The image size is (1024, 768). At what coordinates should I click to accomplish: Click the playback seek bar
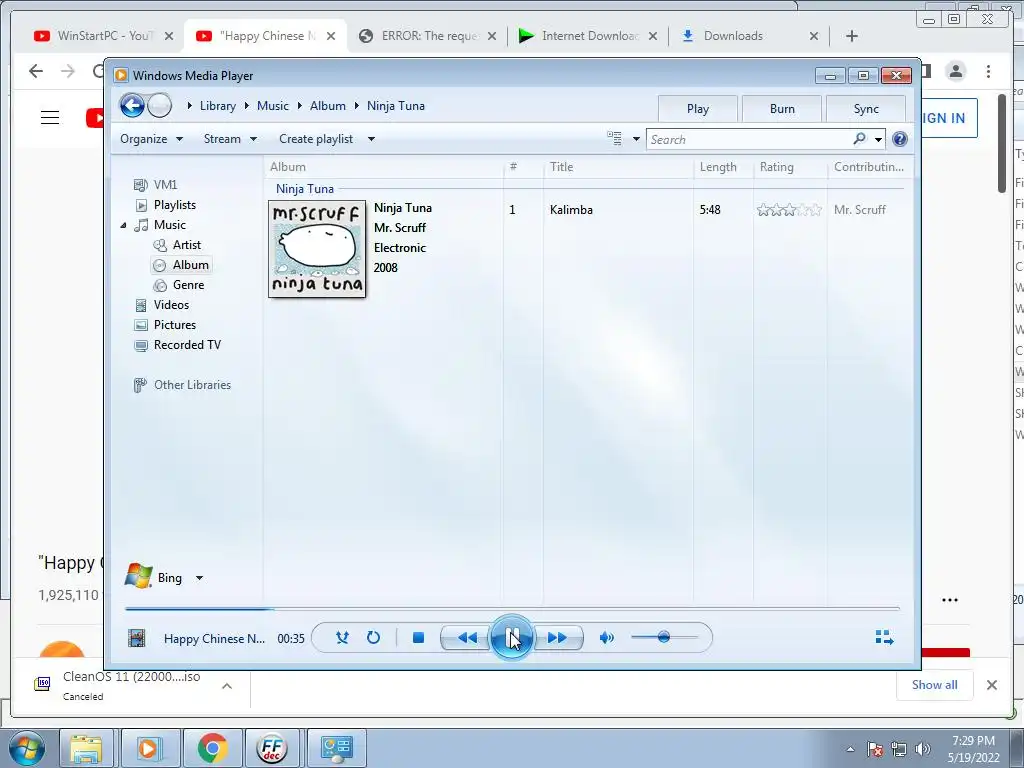pos(512,609)
